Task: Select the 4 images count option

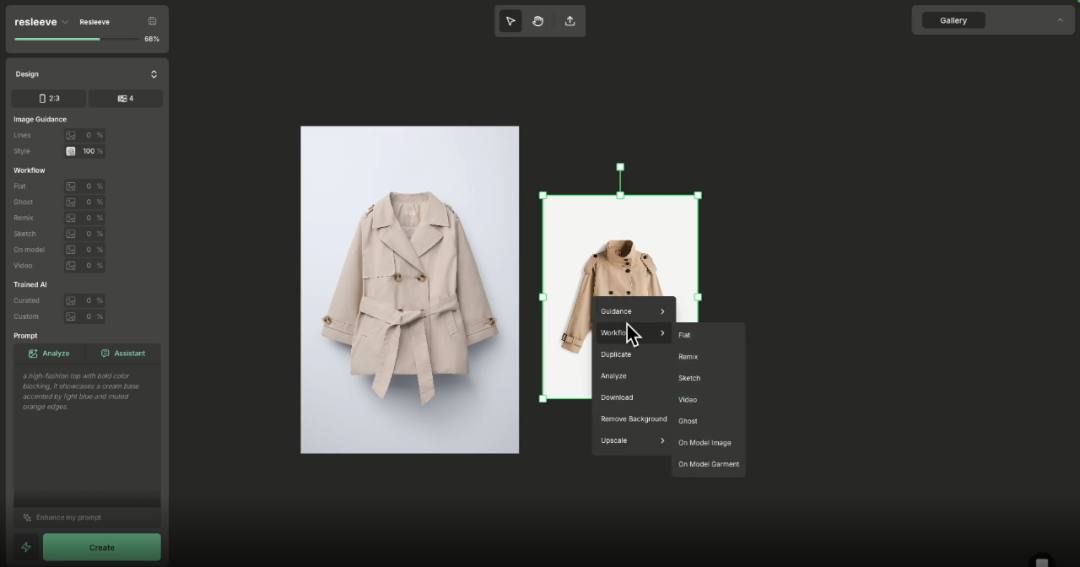Action: tap(125, 98)
